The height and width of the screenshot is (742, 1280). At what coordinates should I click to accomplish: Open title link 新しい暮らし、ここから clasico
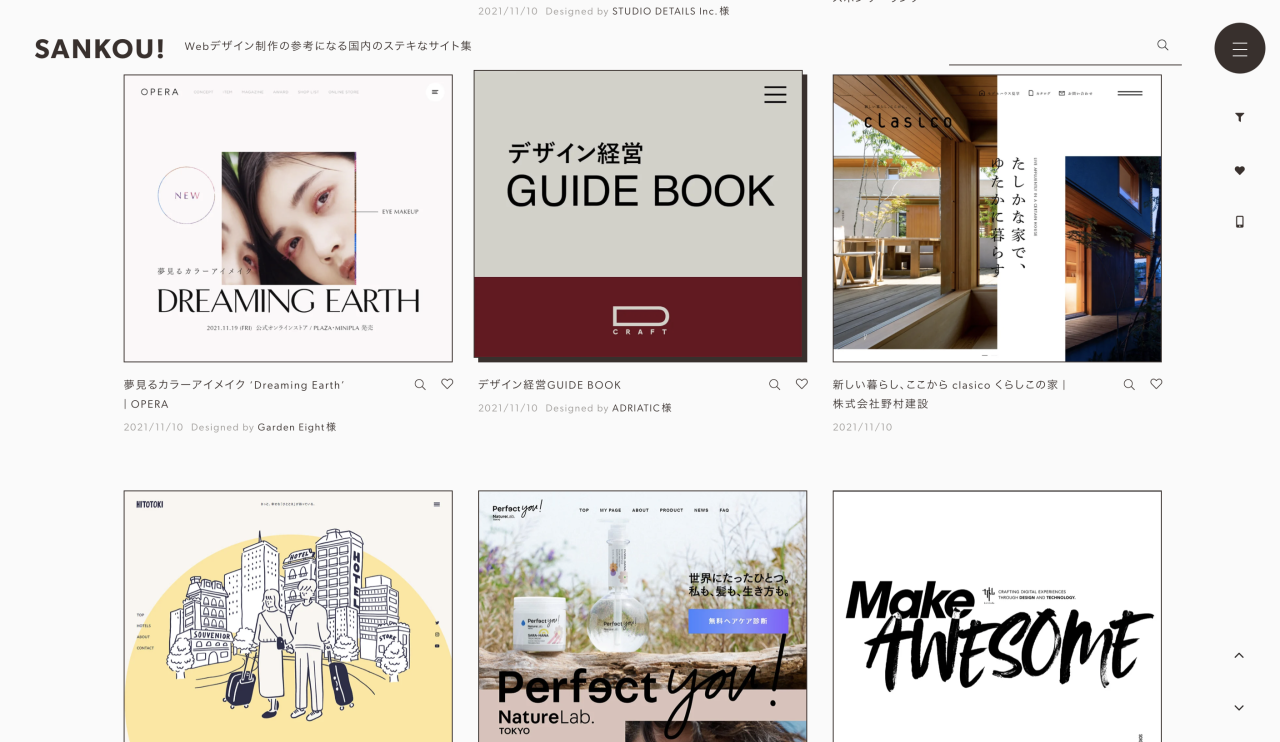click(x=950, y=394)
